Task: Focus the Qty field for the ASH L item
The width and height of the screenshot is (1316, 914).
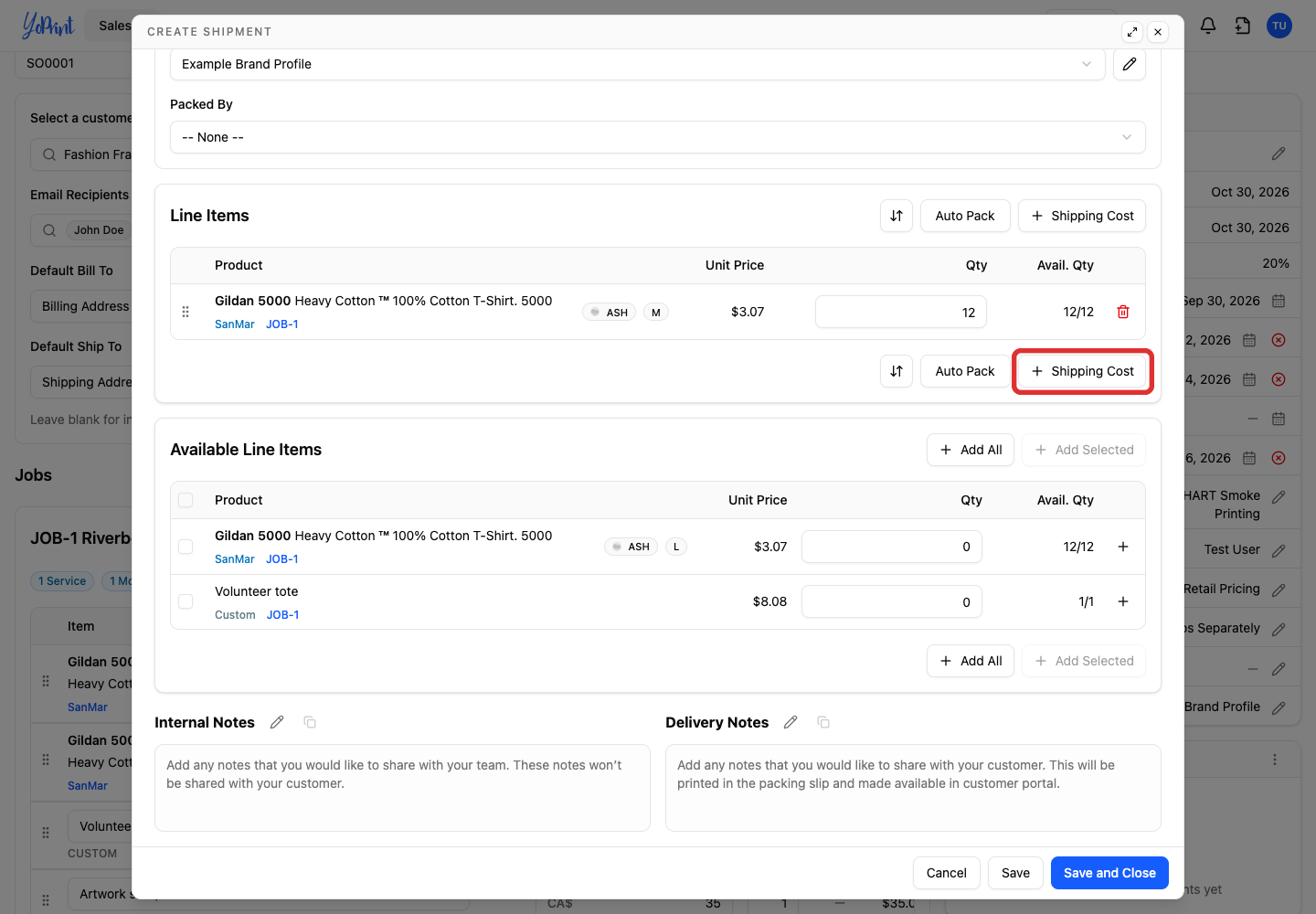Action: [x=892, y=547]
